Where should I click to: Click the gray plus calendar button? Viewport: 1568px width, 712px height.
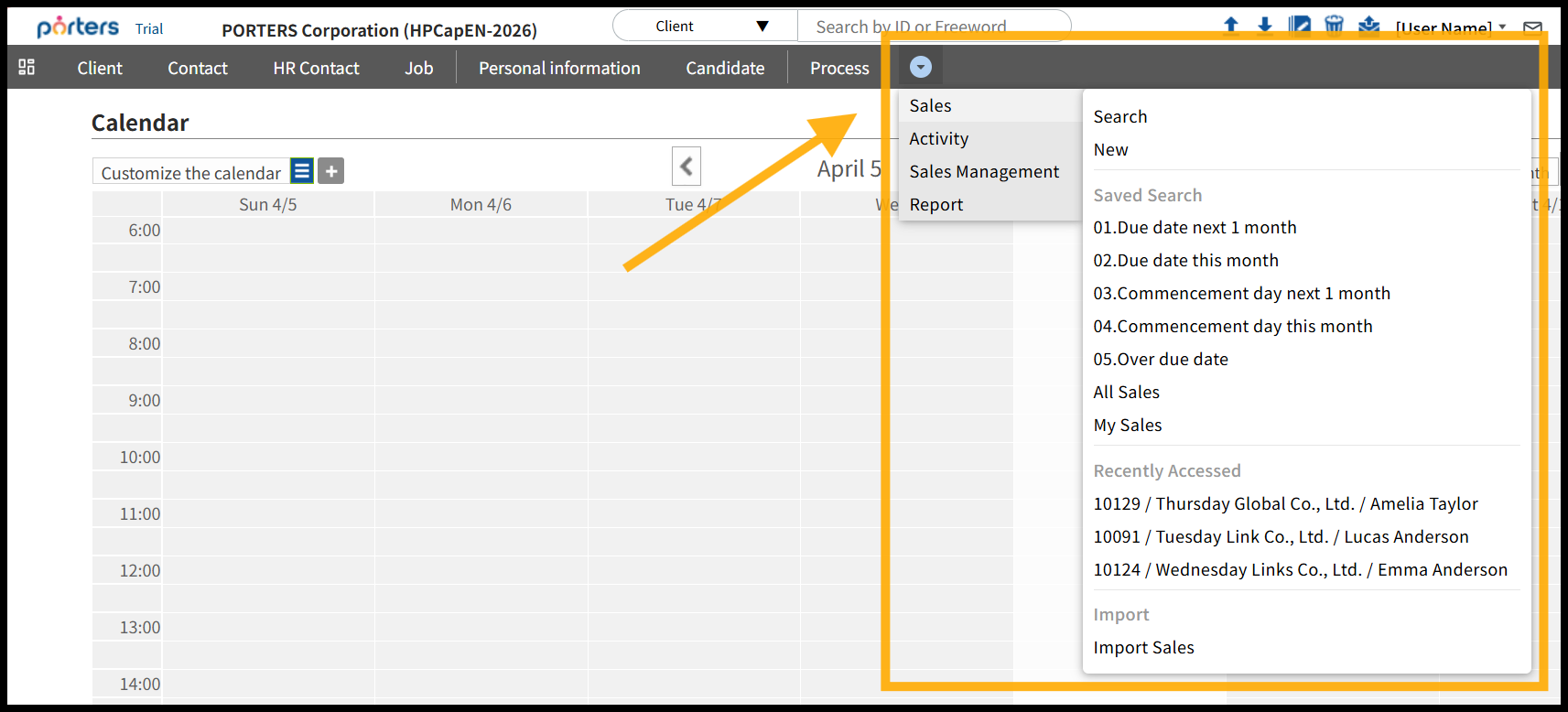(x=331, y=171)
